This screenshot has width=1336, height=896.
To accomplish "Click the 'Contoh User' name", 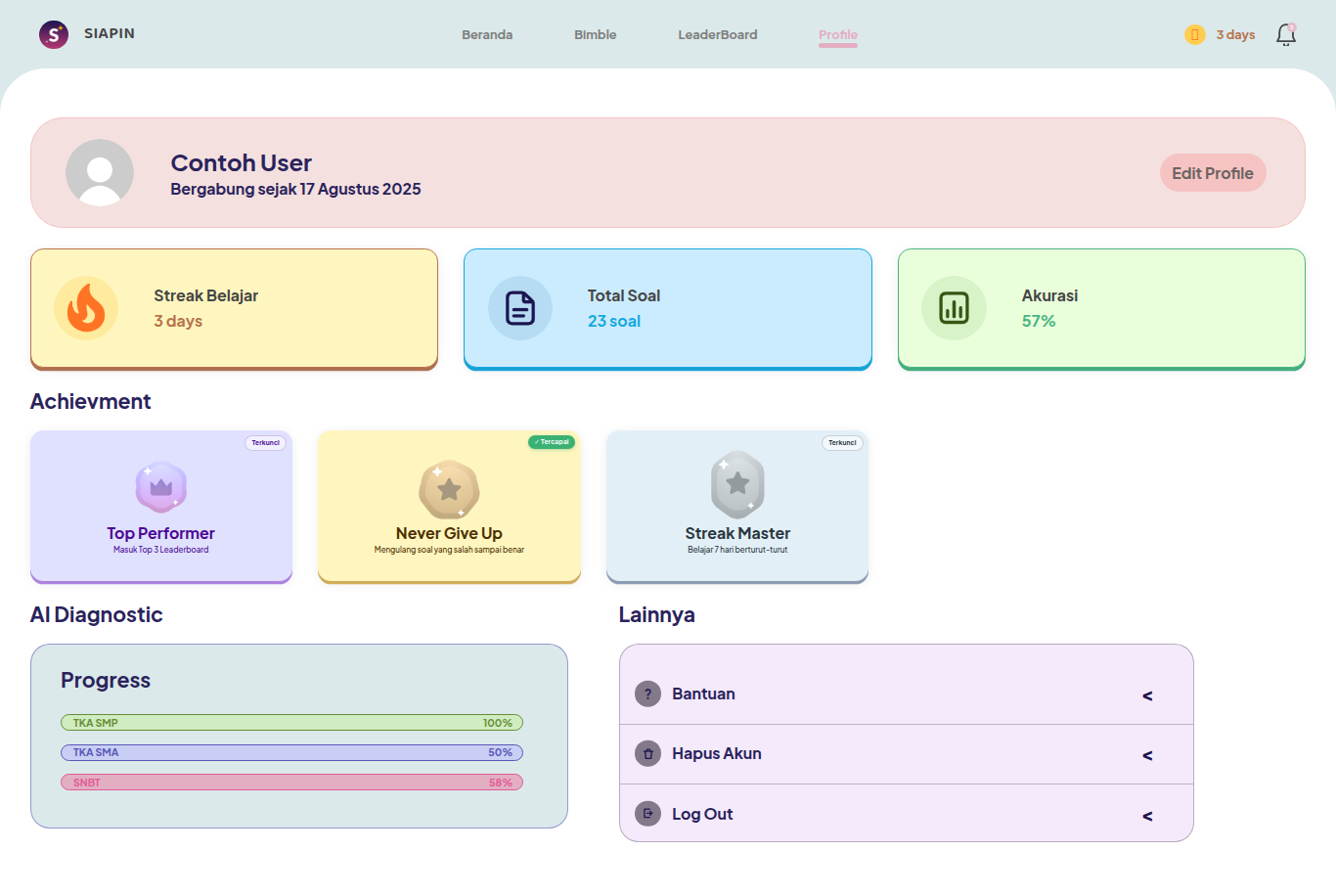I will 242,162.
